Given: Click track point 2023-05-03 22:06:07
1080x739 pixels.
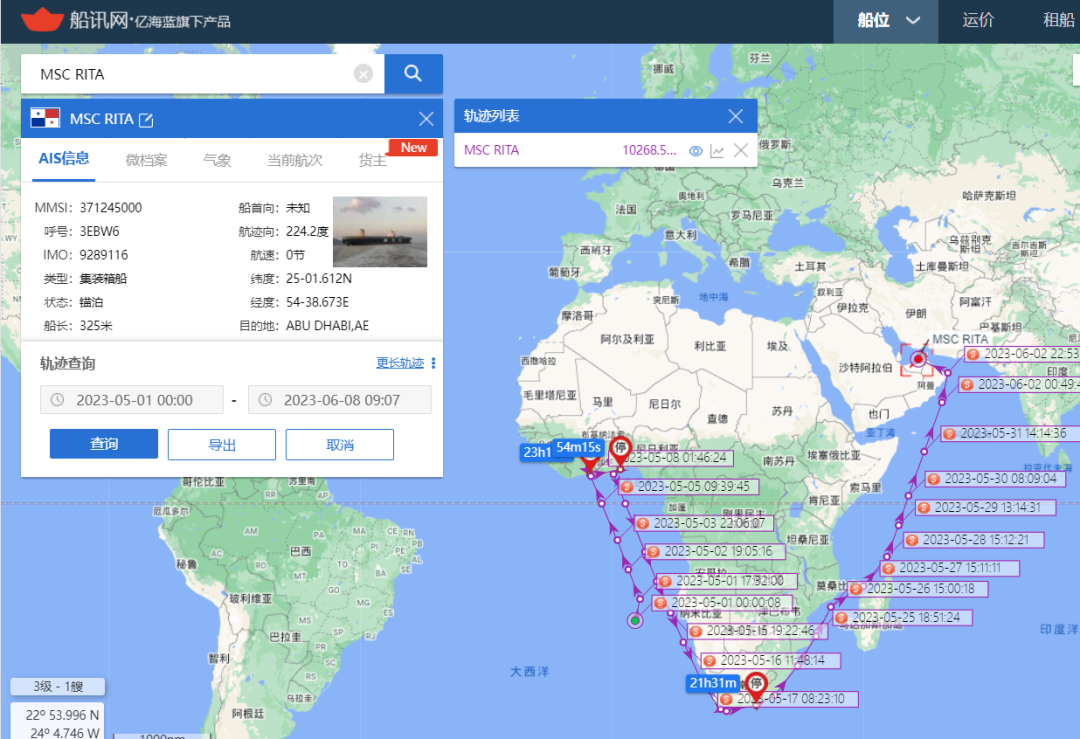Looking at the screenshot, I should click(x=703, y=523).
